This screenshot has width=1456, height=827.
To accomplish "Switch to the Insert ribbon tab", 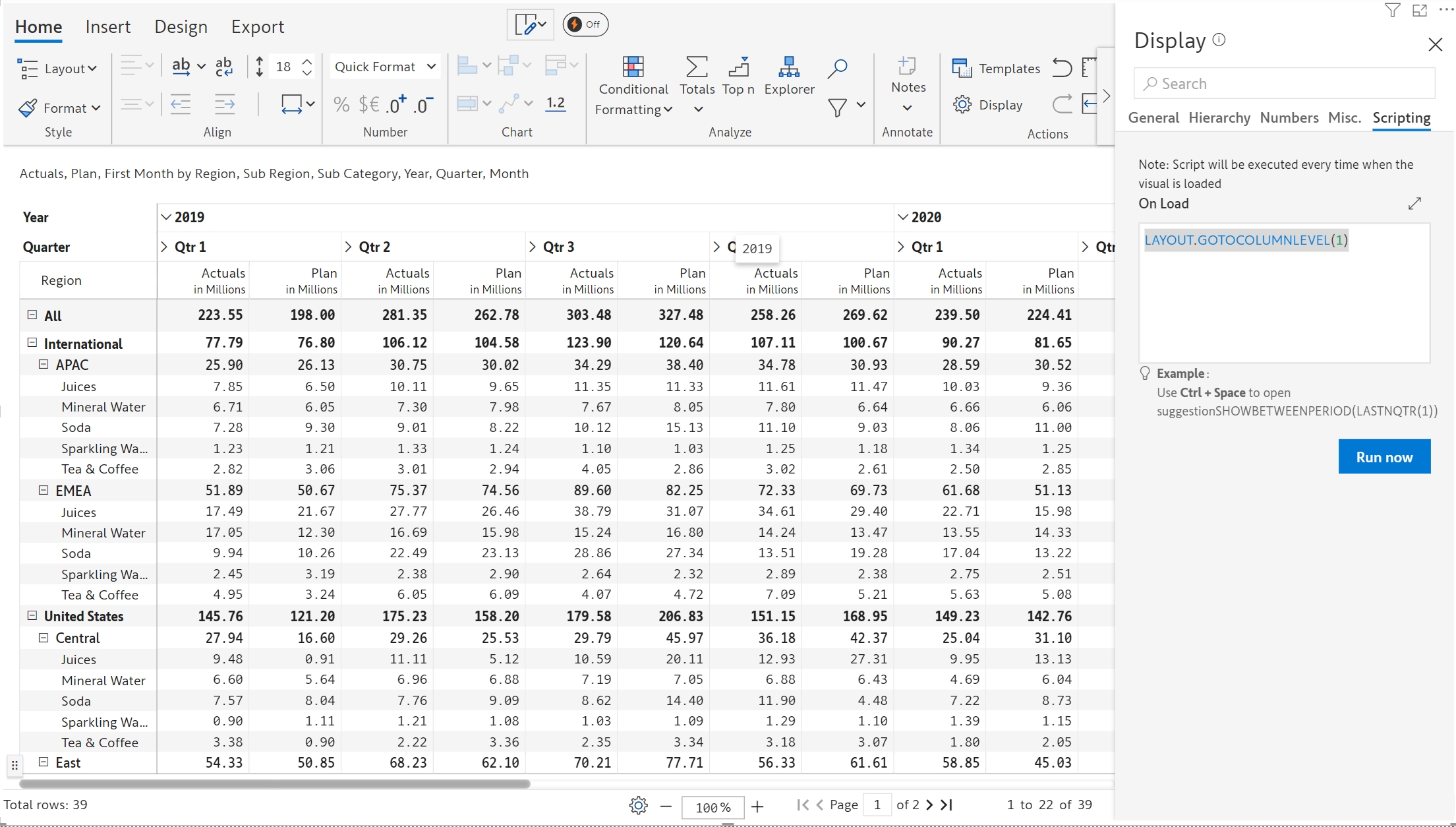I will pos(107,26).
